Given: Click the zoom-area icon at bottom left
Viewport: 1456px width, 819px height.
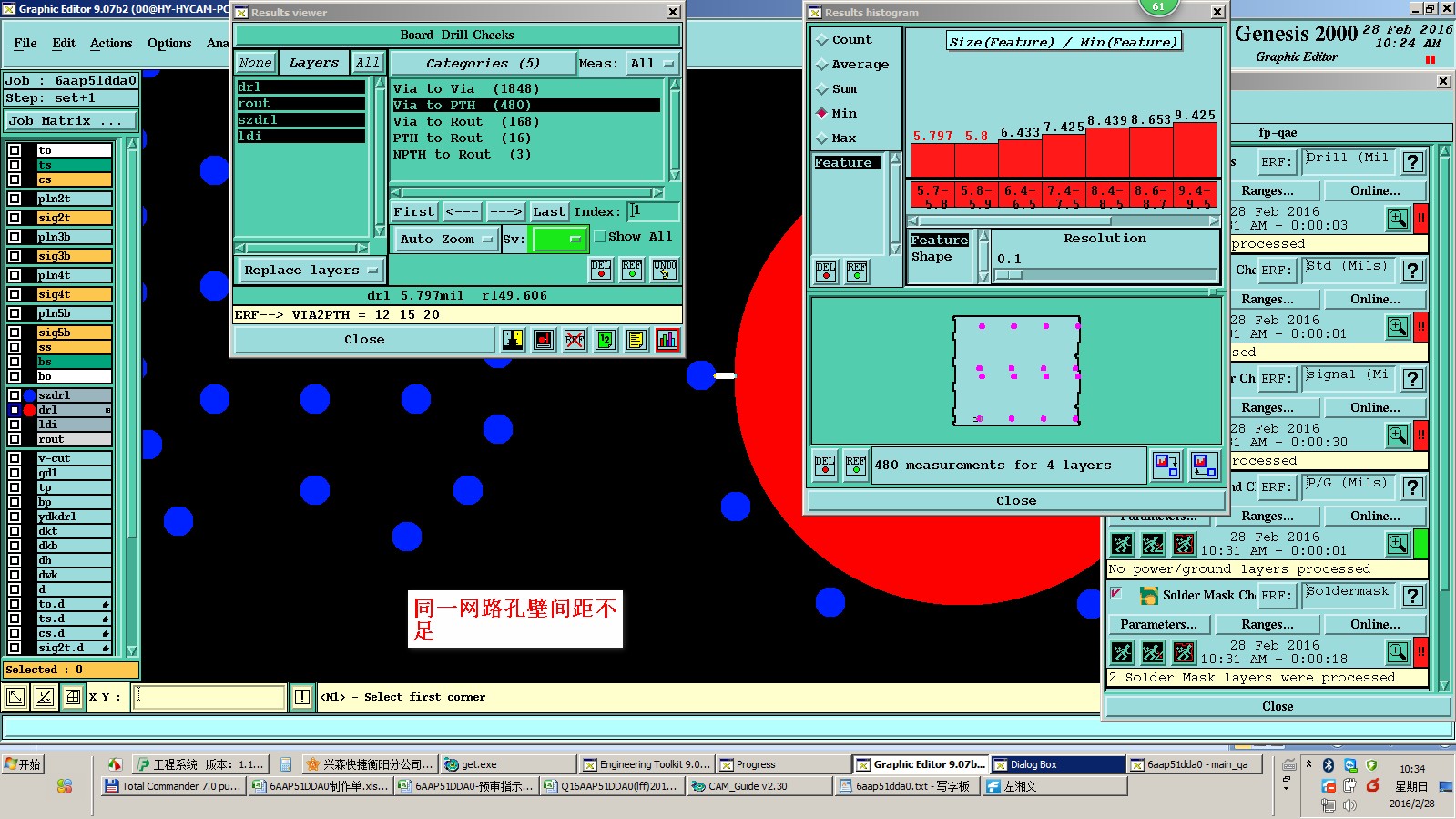Looking at the screenshot, I should tap(15, 698).
